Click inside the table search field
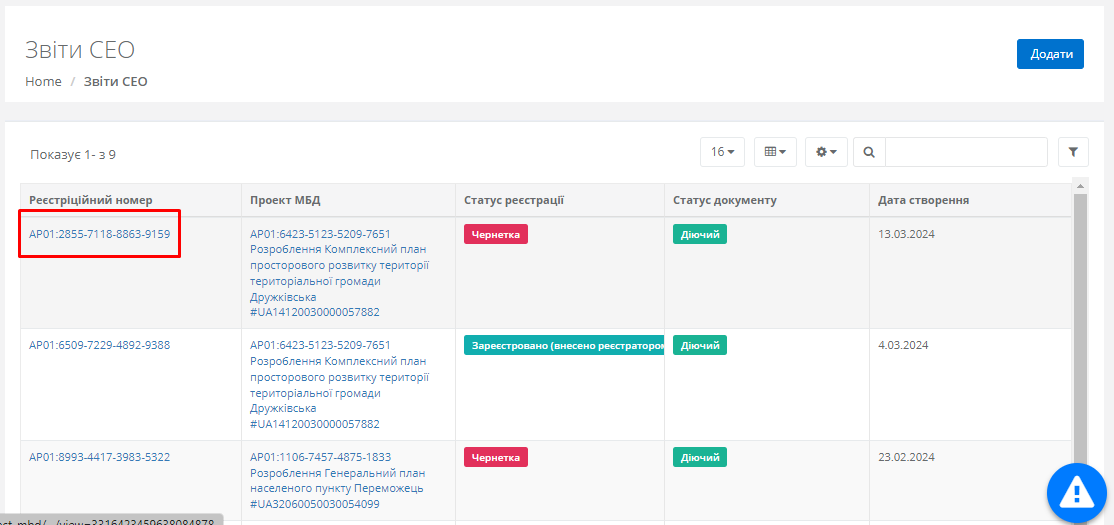The width and height of the screenshot is (1114, 525). [x=965, y=152]
